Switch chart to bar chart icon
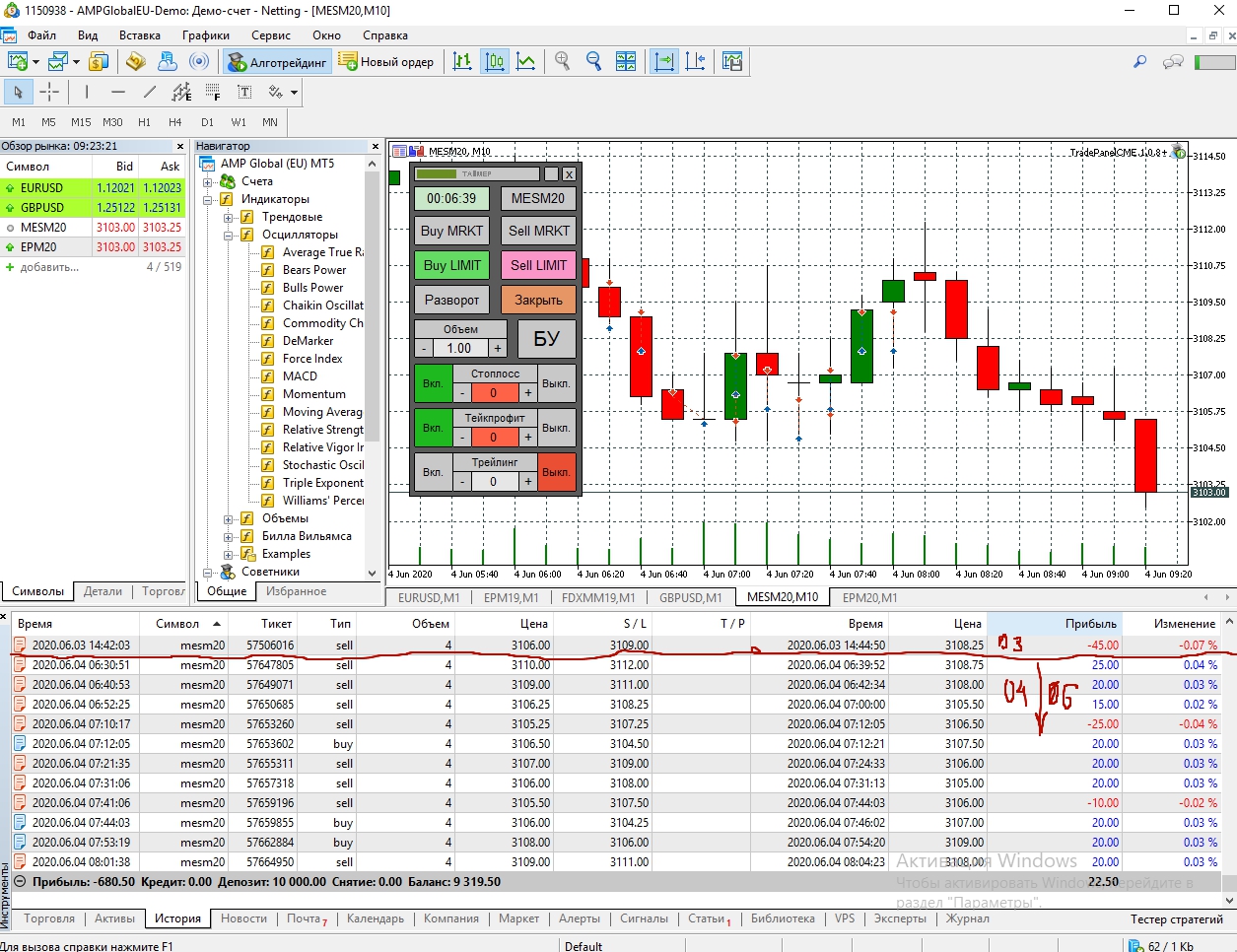 (462, 62)
